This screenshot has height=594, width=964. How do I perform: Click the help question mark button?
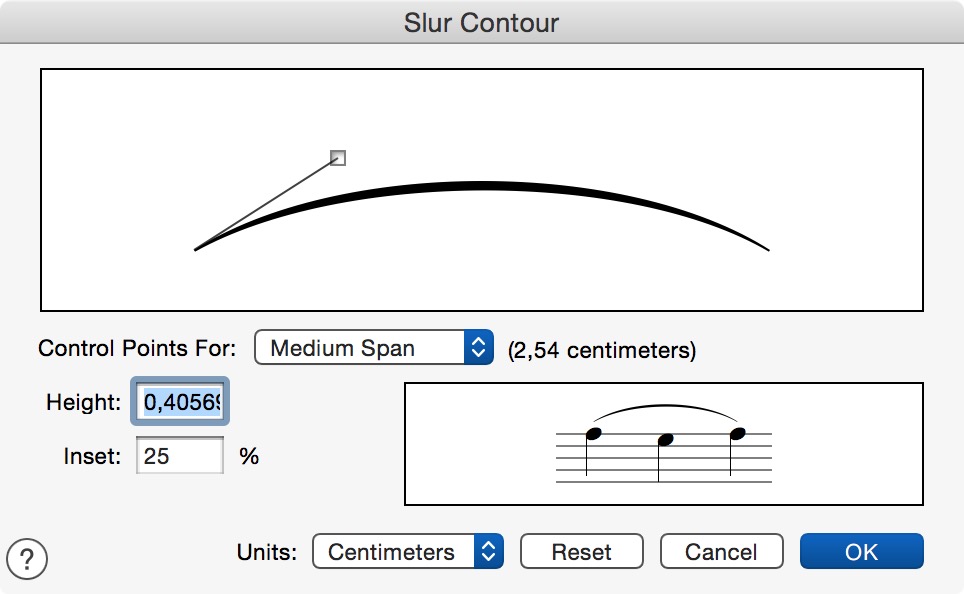point(26,558)
